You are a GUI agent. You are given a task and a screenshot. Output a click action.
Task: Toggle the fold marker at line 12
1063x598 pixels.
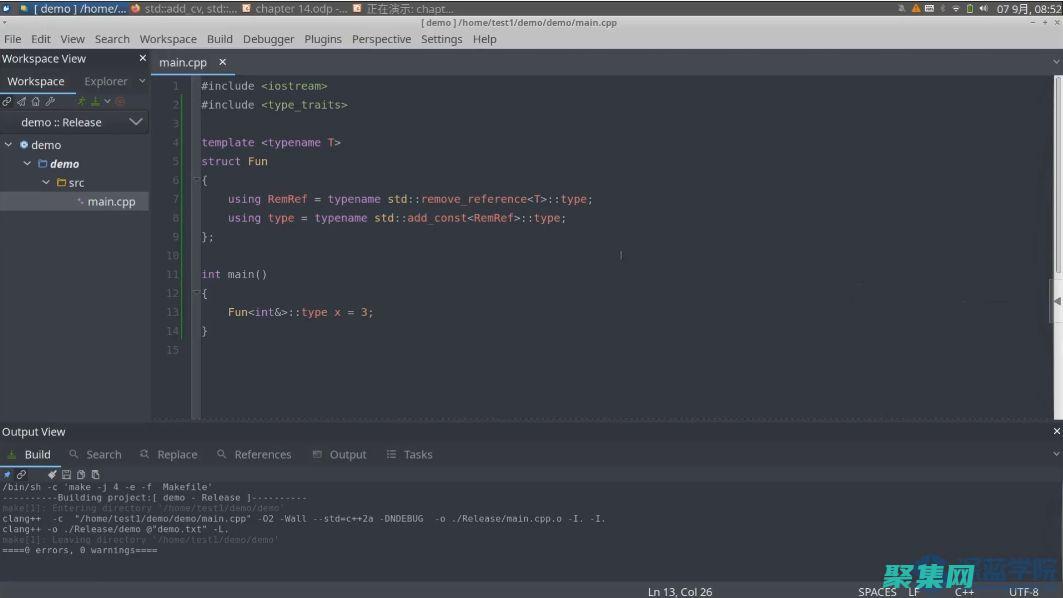tap(196, 294)
